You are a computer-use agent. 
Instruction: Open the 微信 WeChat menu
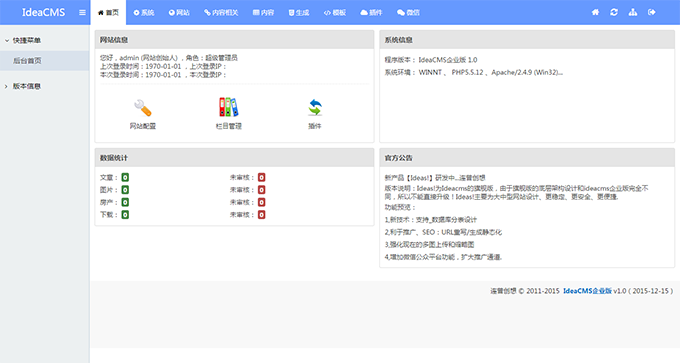point(408,13)
